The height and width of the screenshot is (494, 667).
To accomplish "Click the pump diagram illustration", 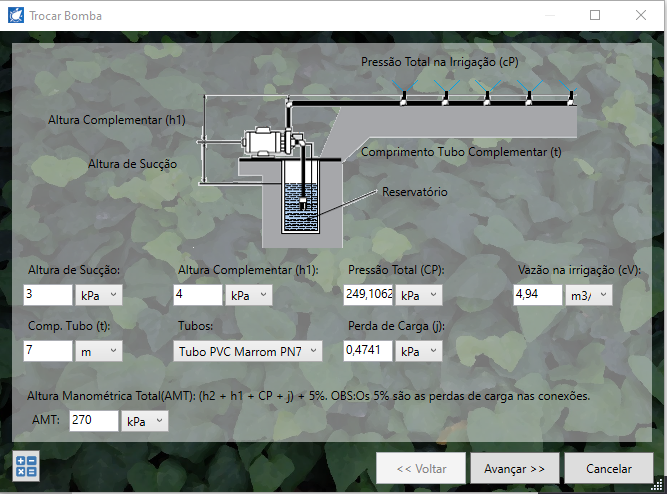I will (x=390, y=160).
